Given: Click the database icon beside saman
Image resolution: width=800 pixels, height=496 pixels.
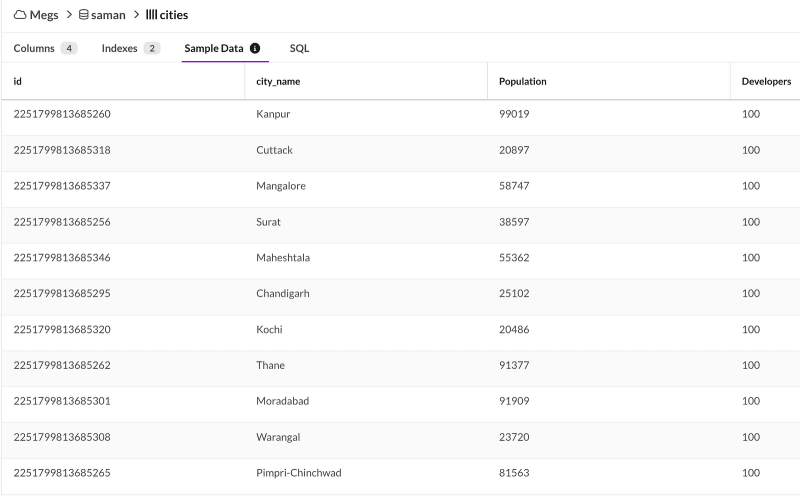Looking at the screenshot, I should 84,14.
